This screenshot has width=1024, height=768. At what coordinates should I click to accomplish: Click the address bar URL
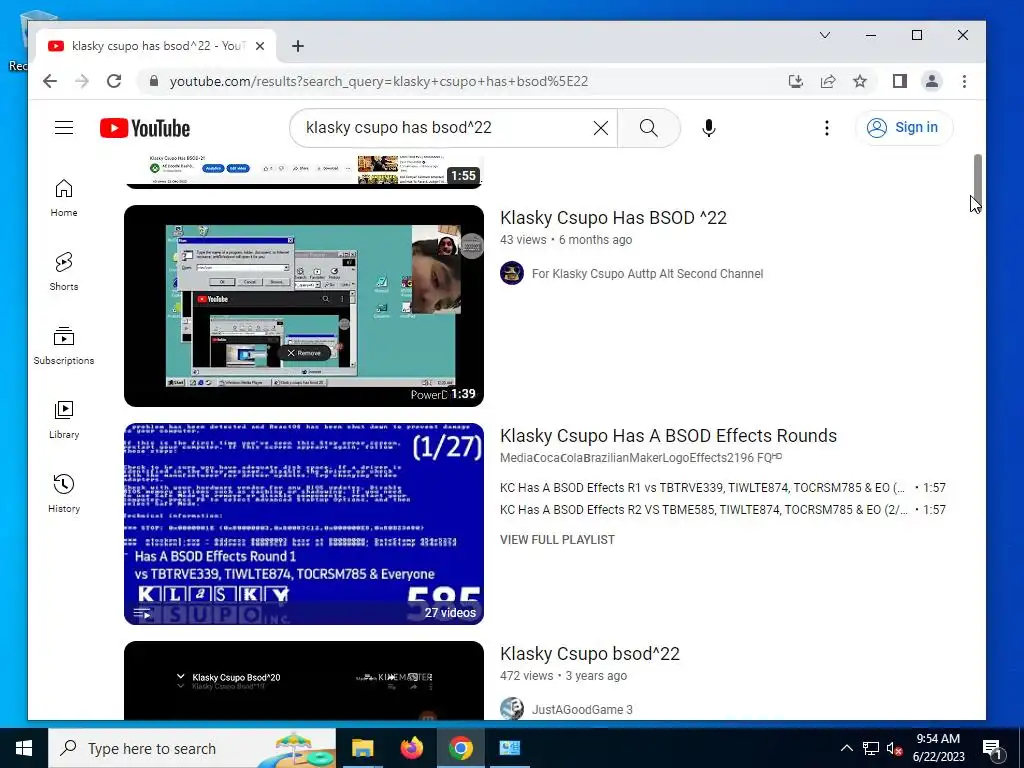pos(379,81)
